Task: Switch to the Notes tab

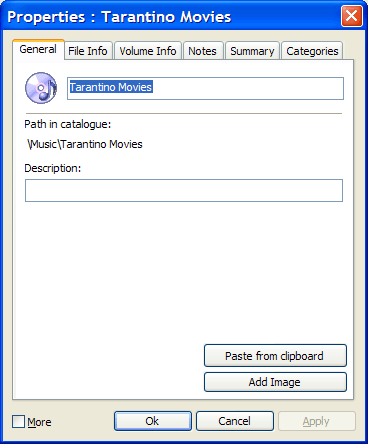Action: [203, 51]
